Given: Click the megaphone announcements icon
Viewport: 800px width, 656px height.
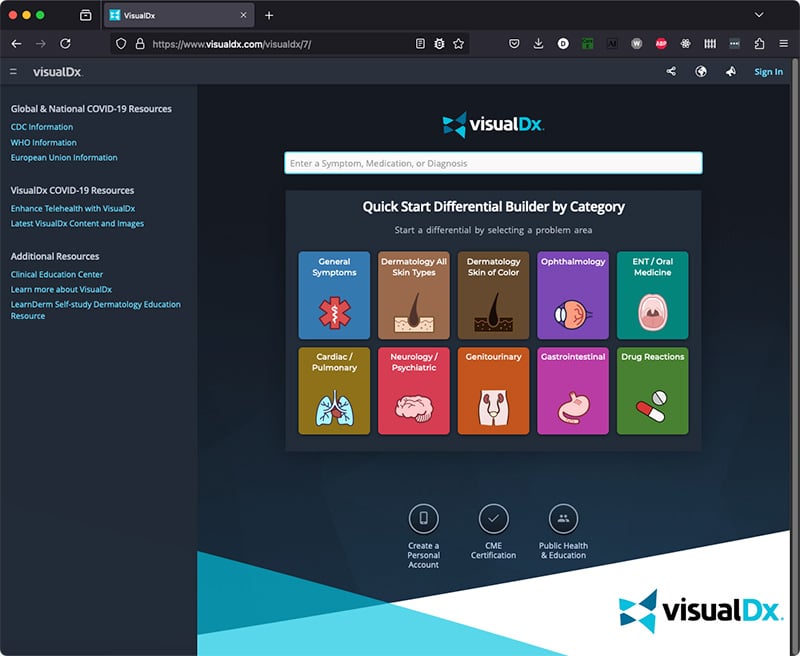Looking at the screenshot, I should 731,71.
